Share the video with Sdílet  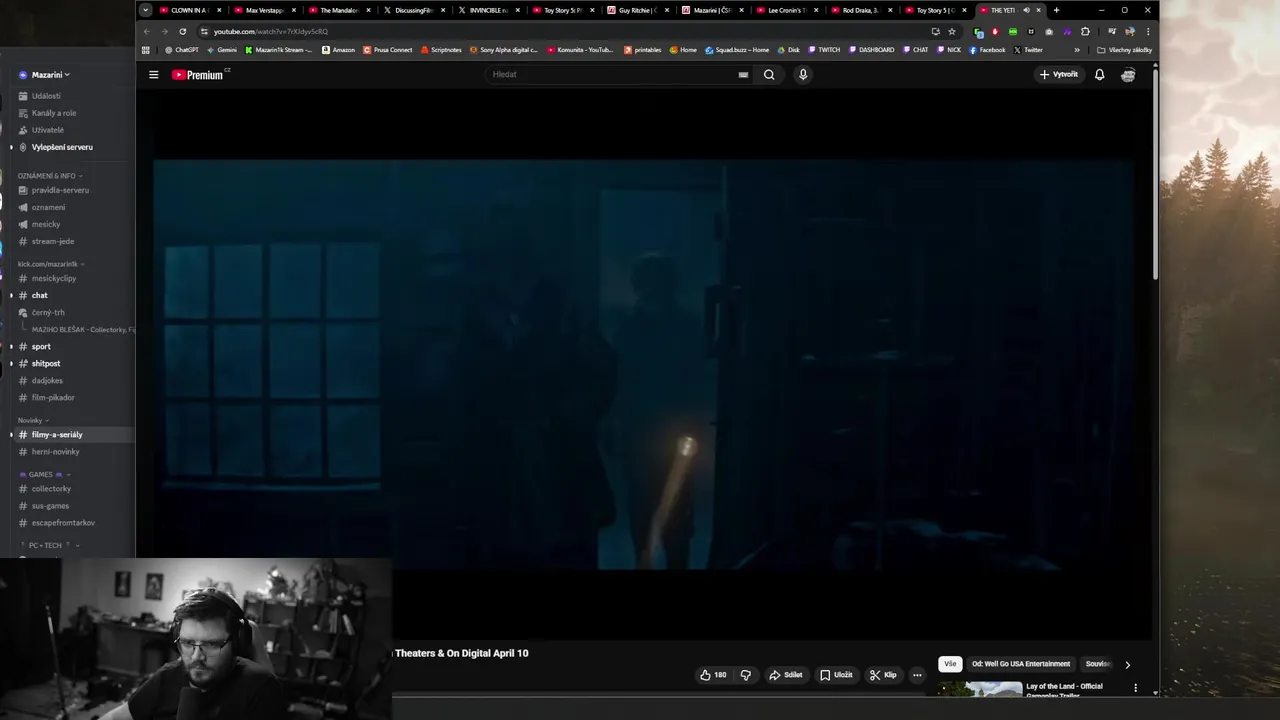(x=786, y=675)
